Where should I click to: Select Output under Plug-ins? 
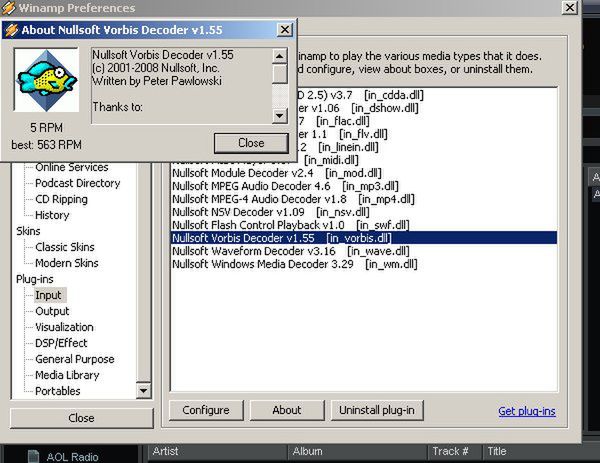tap(52, 311)
